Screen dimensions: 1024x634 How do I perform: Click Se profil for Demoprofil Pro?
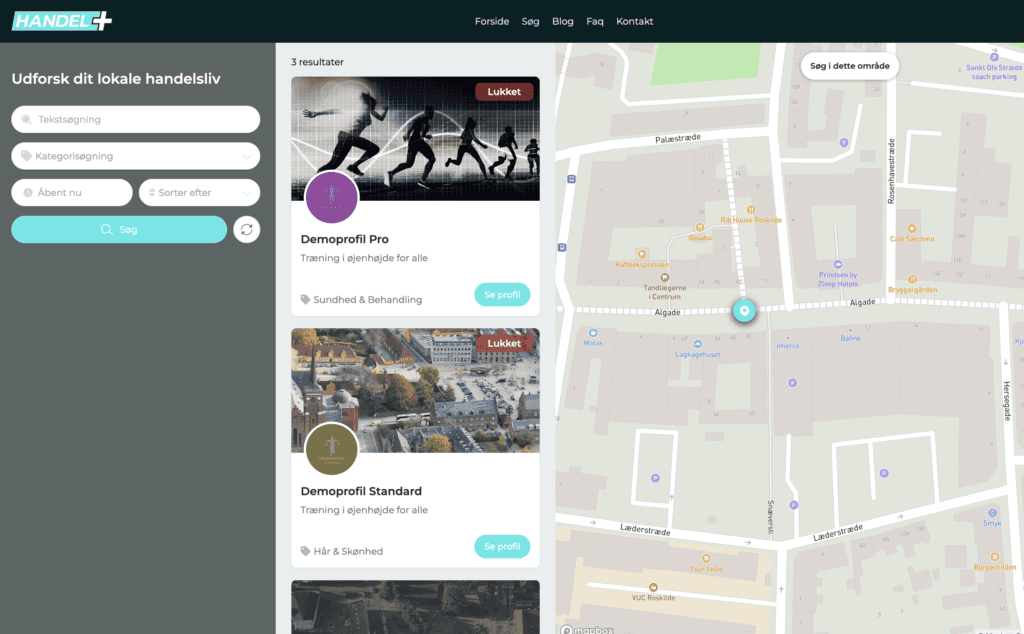502,294
